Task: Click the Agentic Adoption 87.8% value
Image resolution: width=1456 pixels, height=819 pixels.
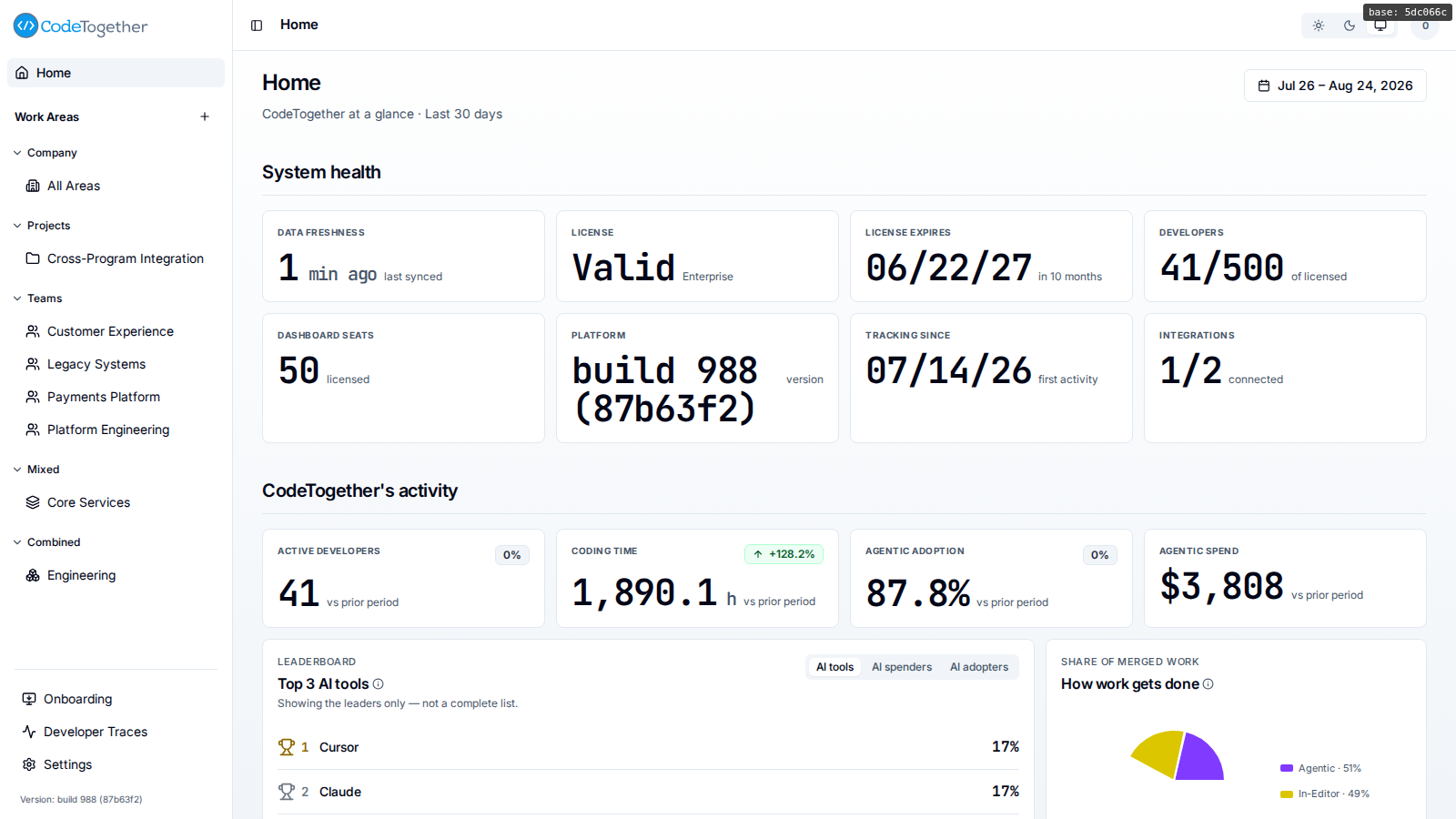Action: (x=917, y=593)
